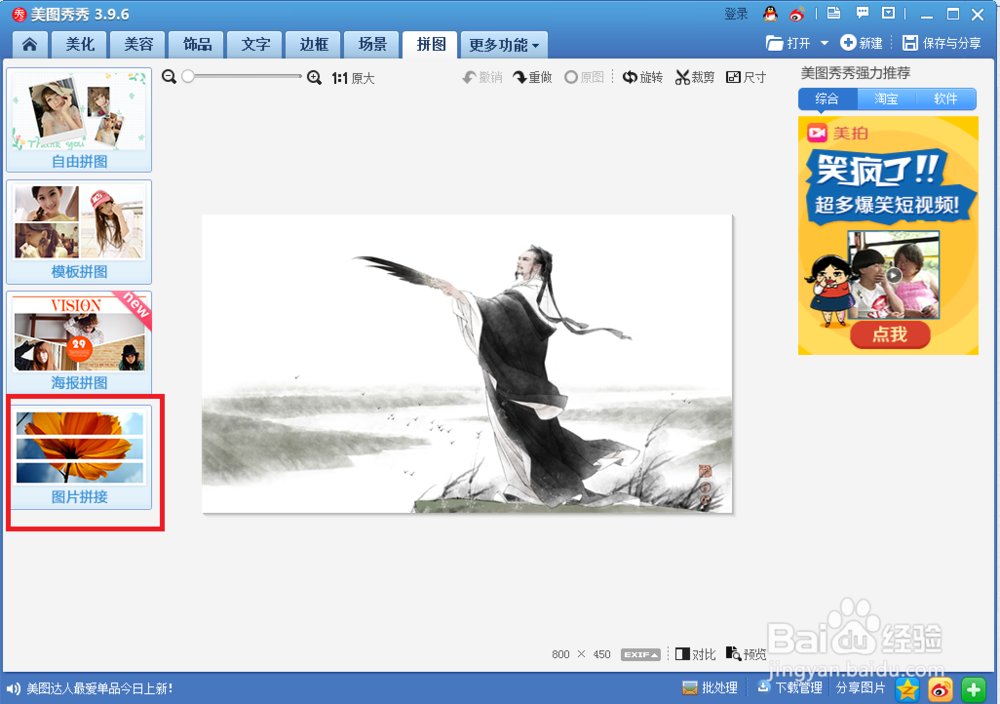This screenshot has height=704, width=1000.
Task: Go to the home tab icon
Action: click(x=30, y=45)
